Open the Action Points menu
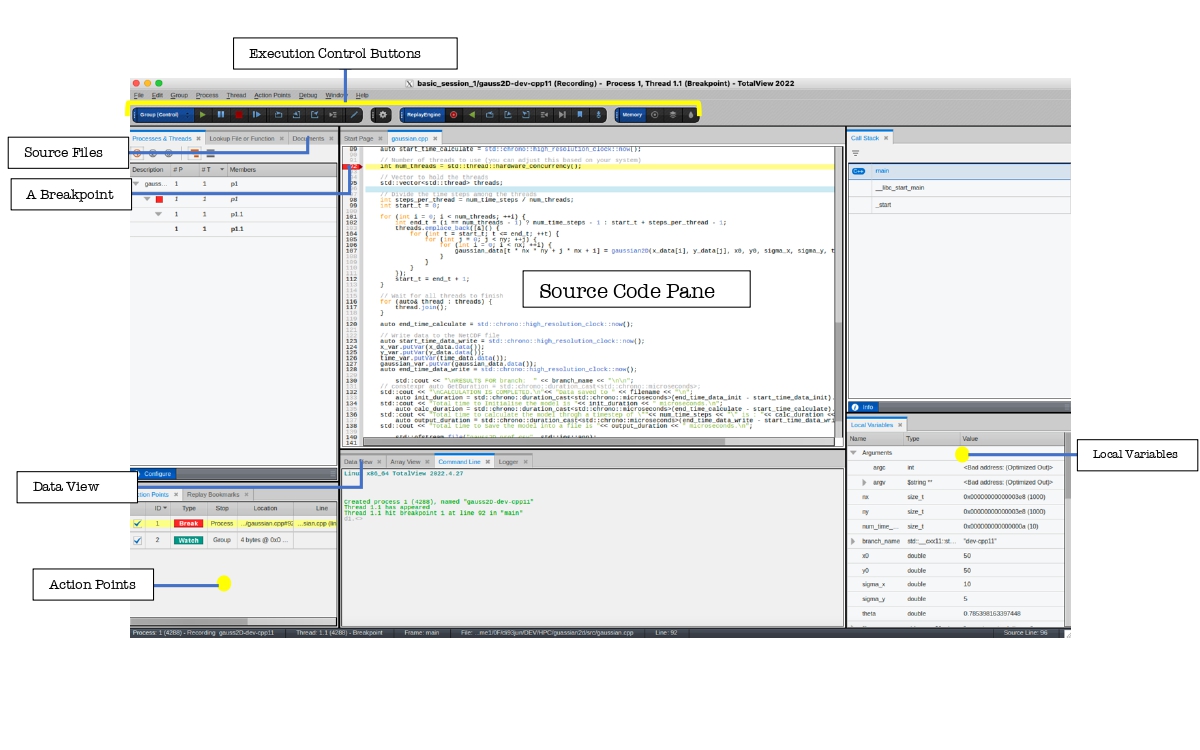Image resolution: width=1200 pixels, height=750 pixels. click(272, 95)
